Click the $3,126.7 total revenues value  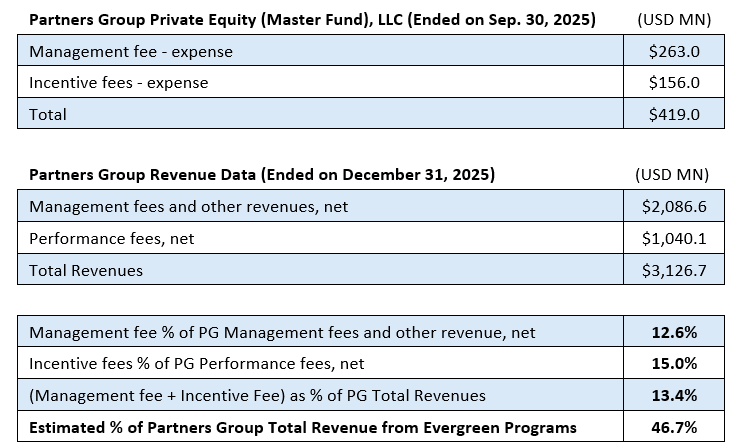(x=673, y=270)
